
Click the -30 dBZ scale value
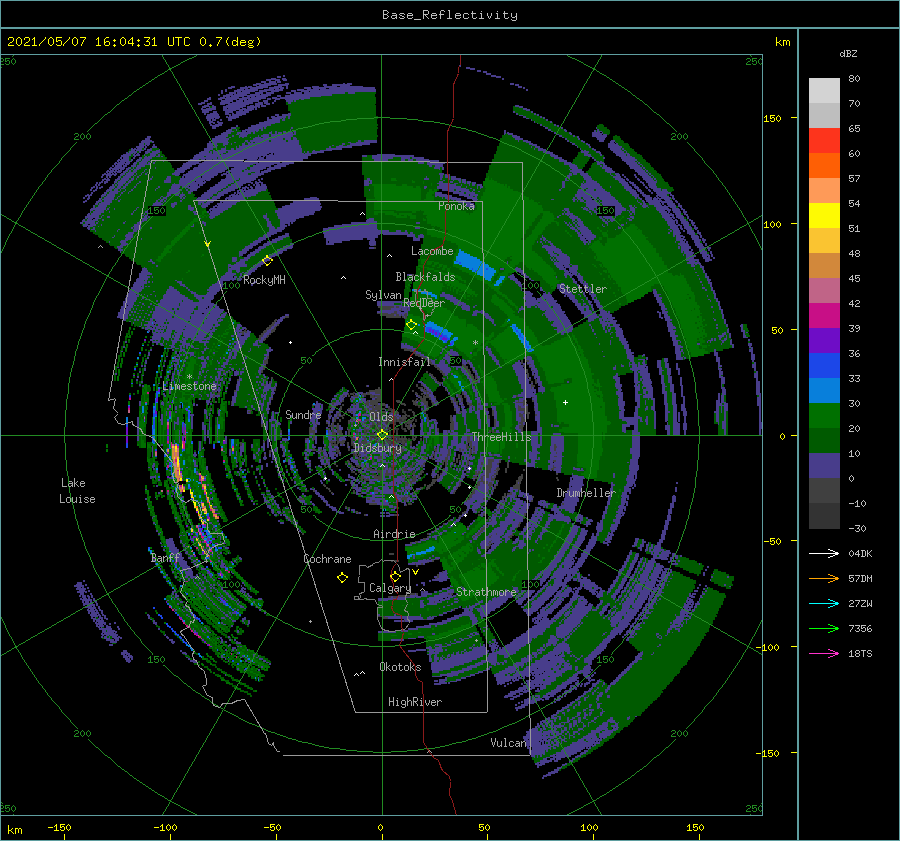858,528
